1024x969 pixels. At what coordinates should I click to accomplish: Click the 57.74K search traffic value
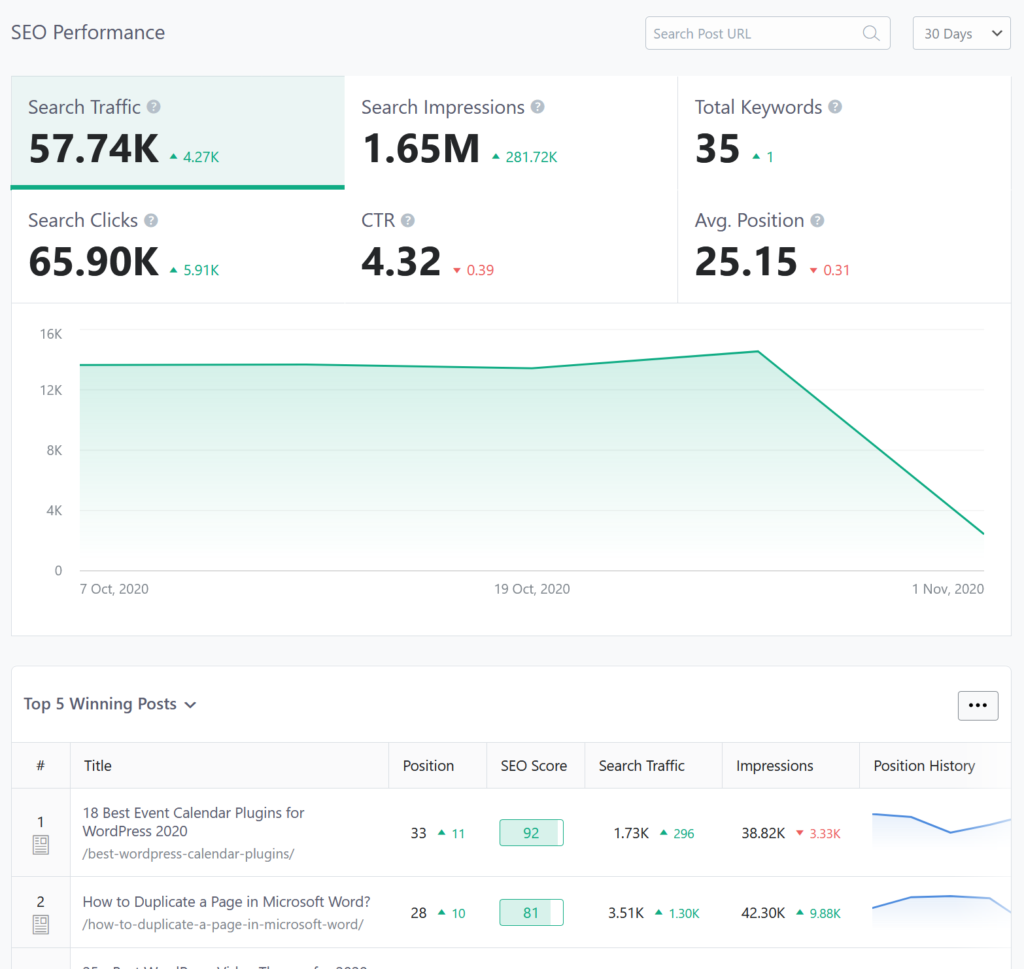pos(93,149)
